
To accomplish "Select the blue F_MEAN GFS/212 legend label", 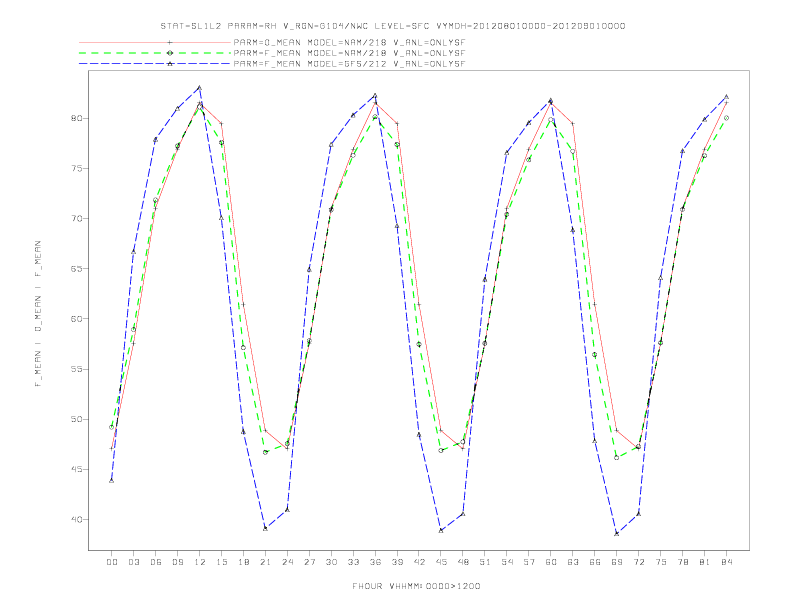I will click(x=350, y=64).
